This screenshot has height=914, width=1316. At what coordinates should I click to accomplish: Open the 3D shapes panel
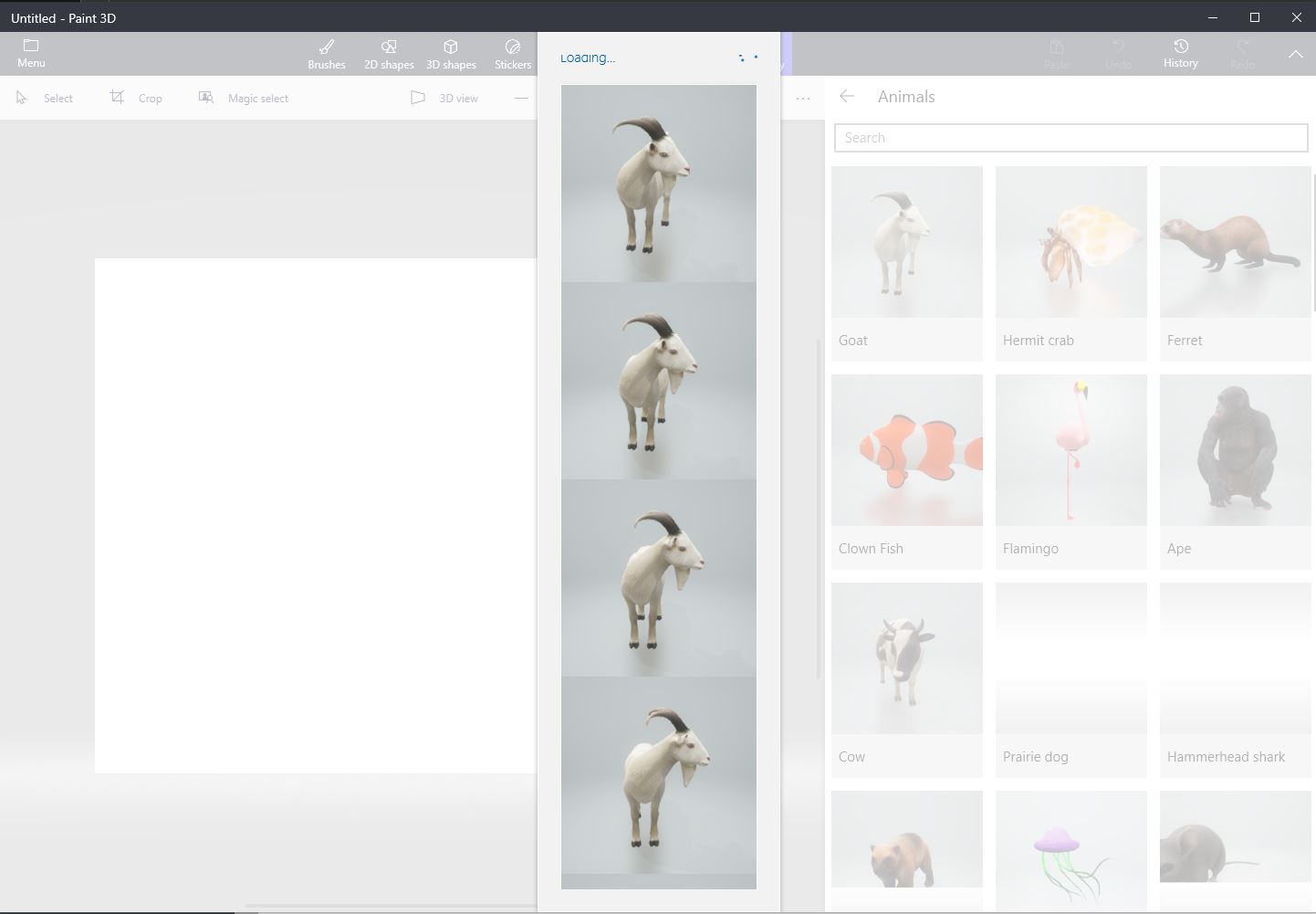(451, 54)
